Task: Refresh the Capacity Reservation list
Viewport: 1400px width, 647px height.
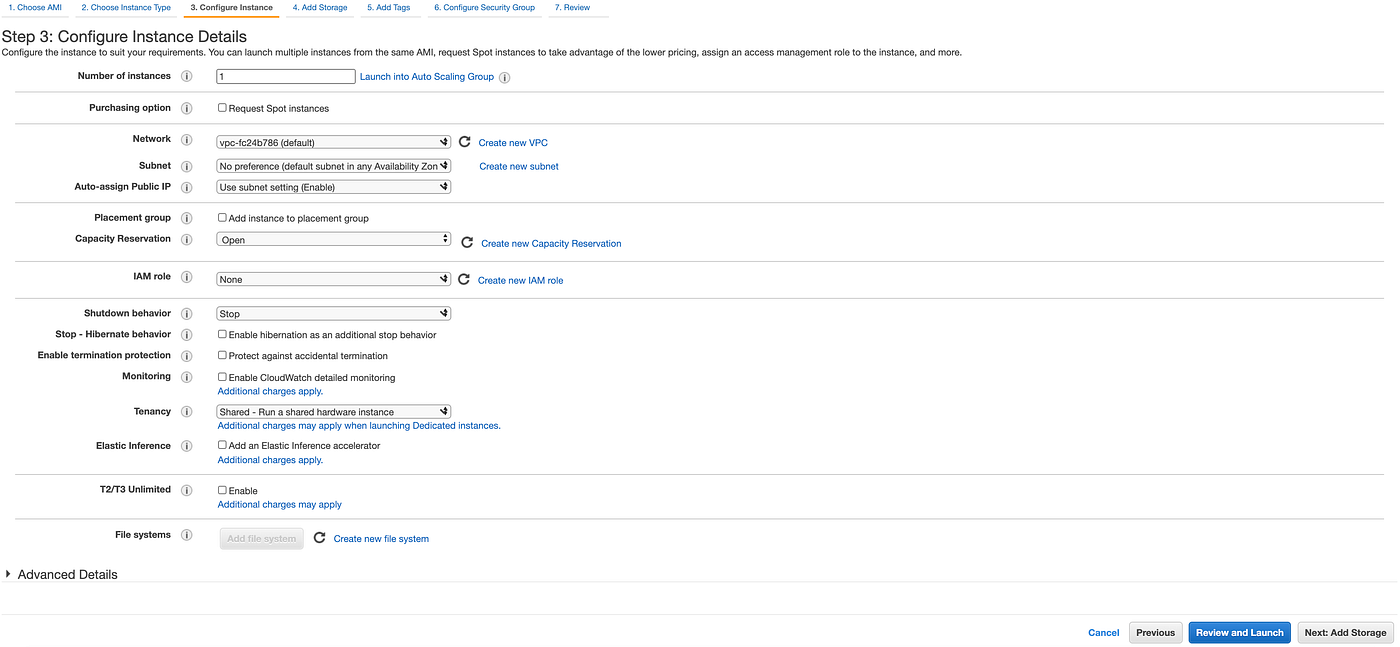Action: 466,241
